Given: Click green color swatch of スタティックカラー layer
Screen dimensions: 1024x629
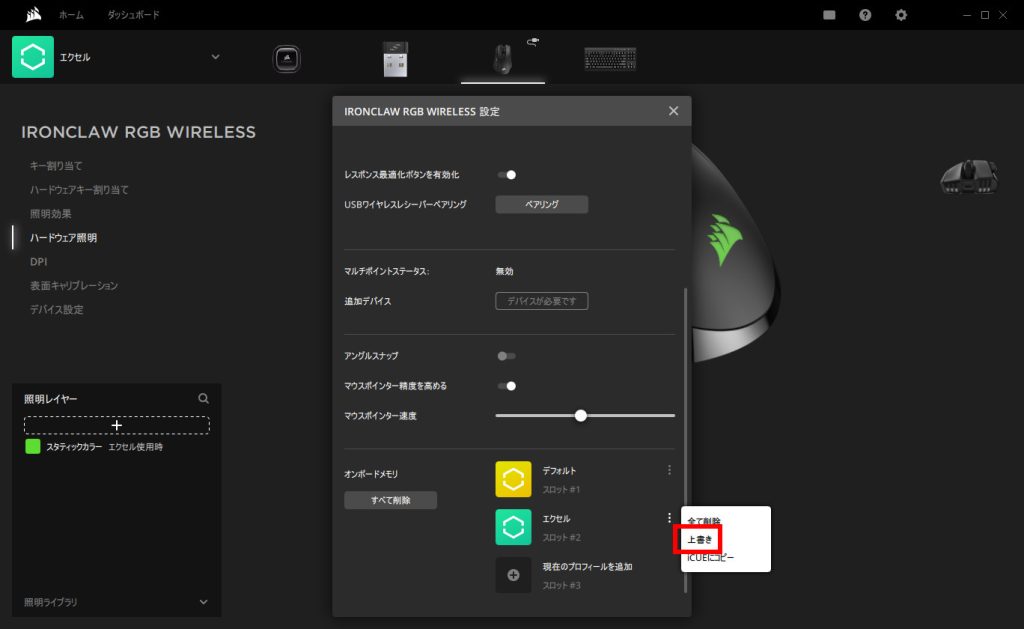Looking at the screenshot, I should (x=33, y=447).
